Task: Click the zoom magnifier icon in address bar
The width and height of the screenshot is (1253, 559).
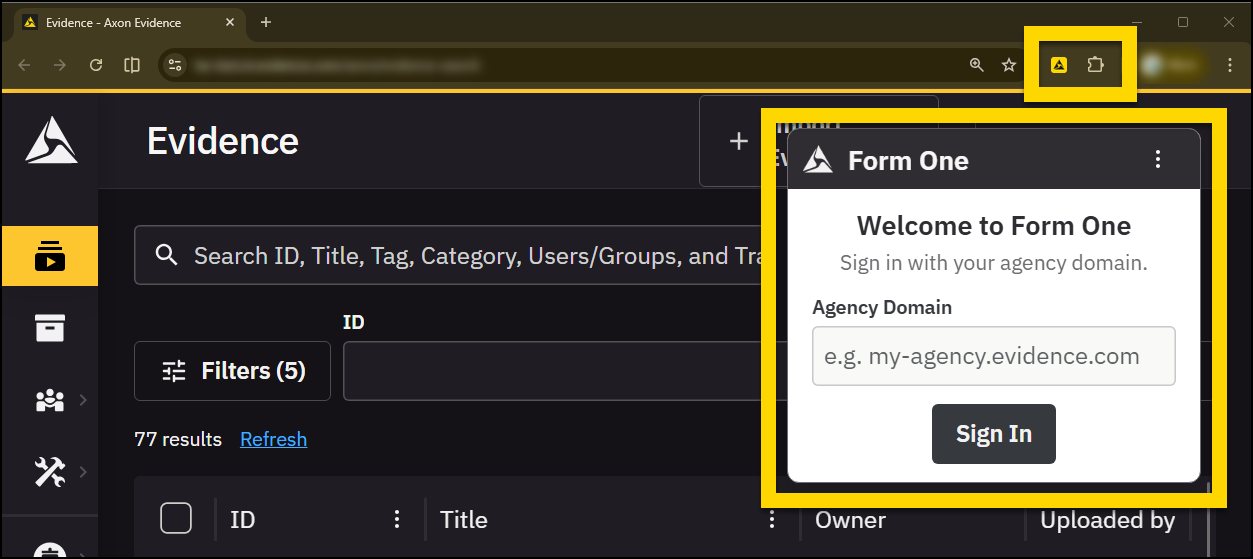Action: click(x=977, y=65)
